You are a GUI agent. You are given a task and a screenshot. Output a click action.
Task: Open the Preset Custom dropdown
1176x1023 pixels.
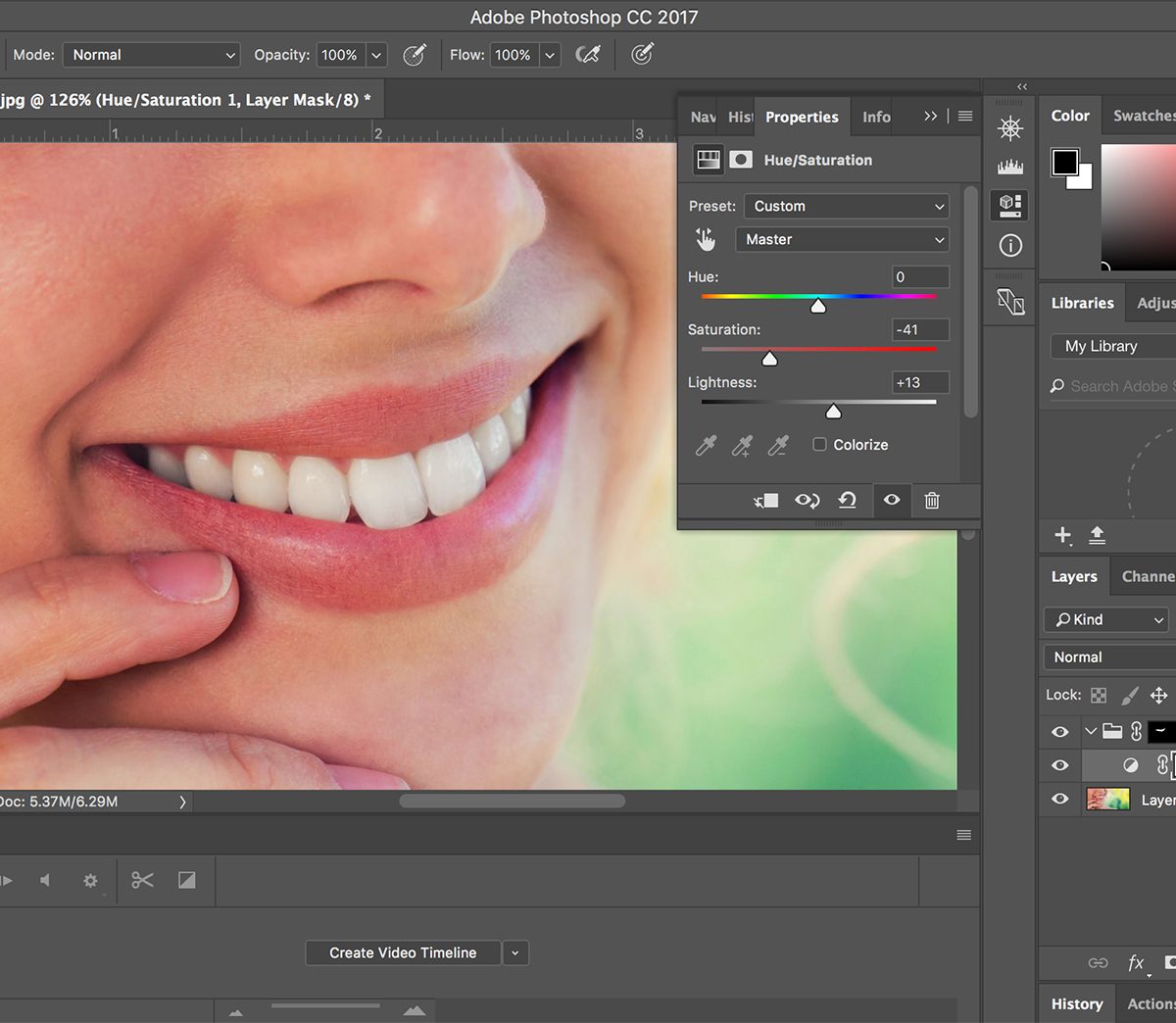[x=847, y=206]
